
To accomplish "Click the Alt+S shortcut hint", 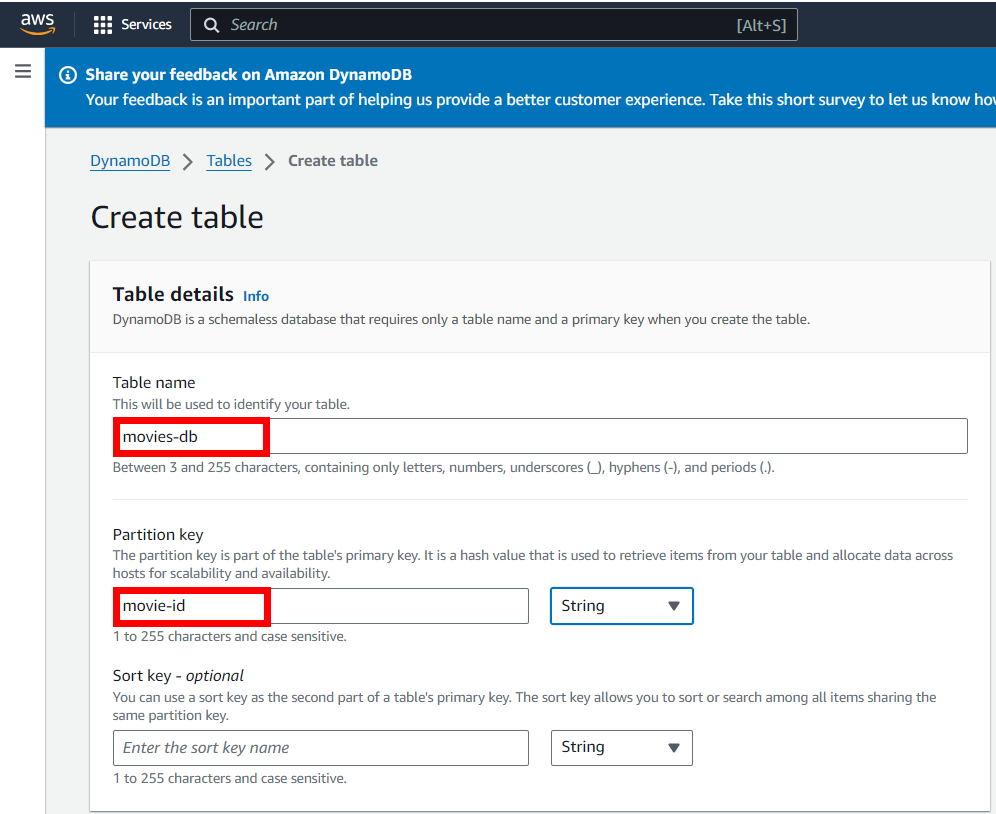I will coord(761,25).
